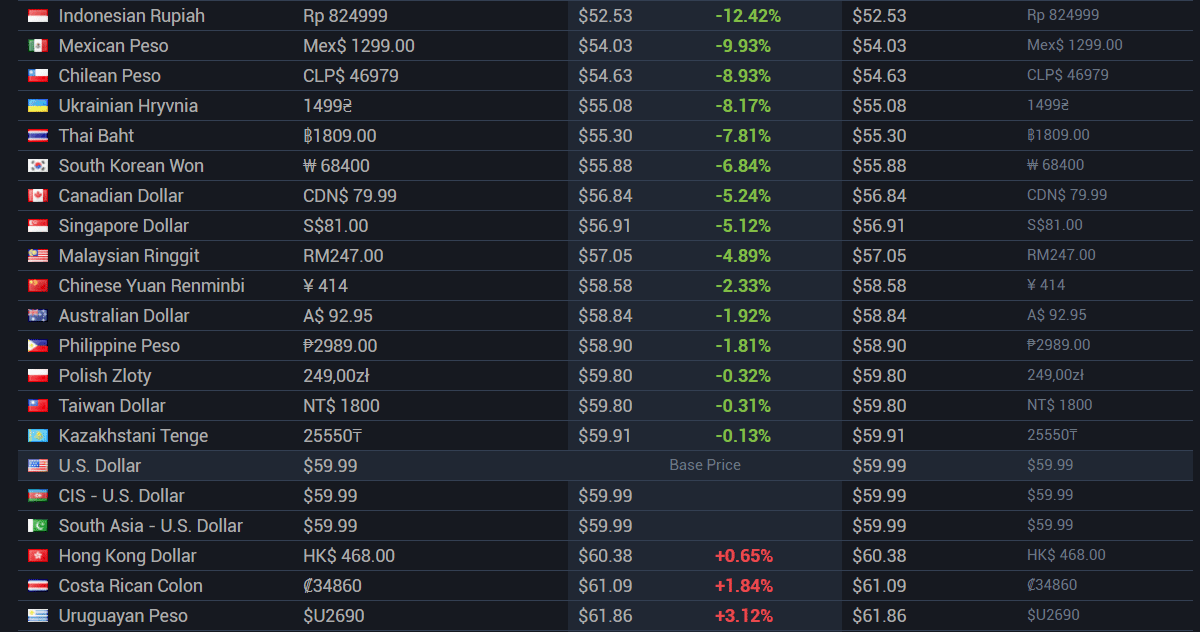
Task: Click the Canadian flag icon
Action: tap(38, 196)
